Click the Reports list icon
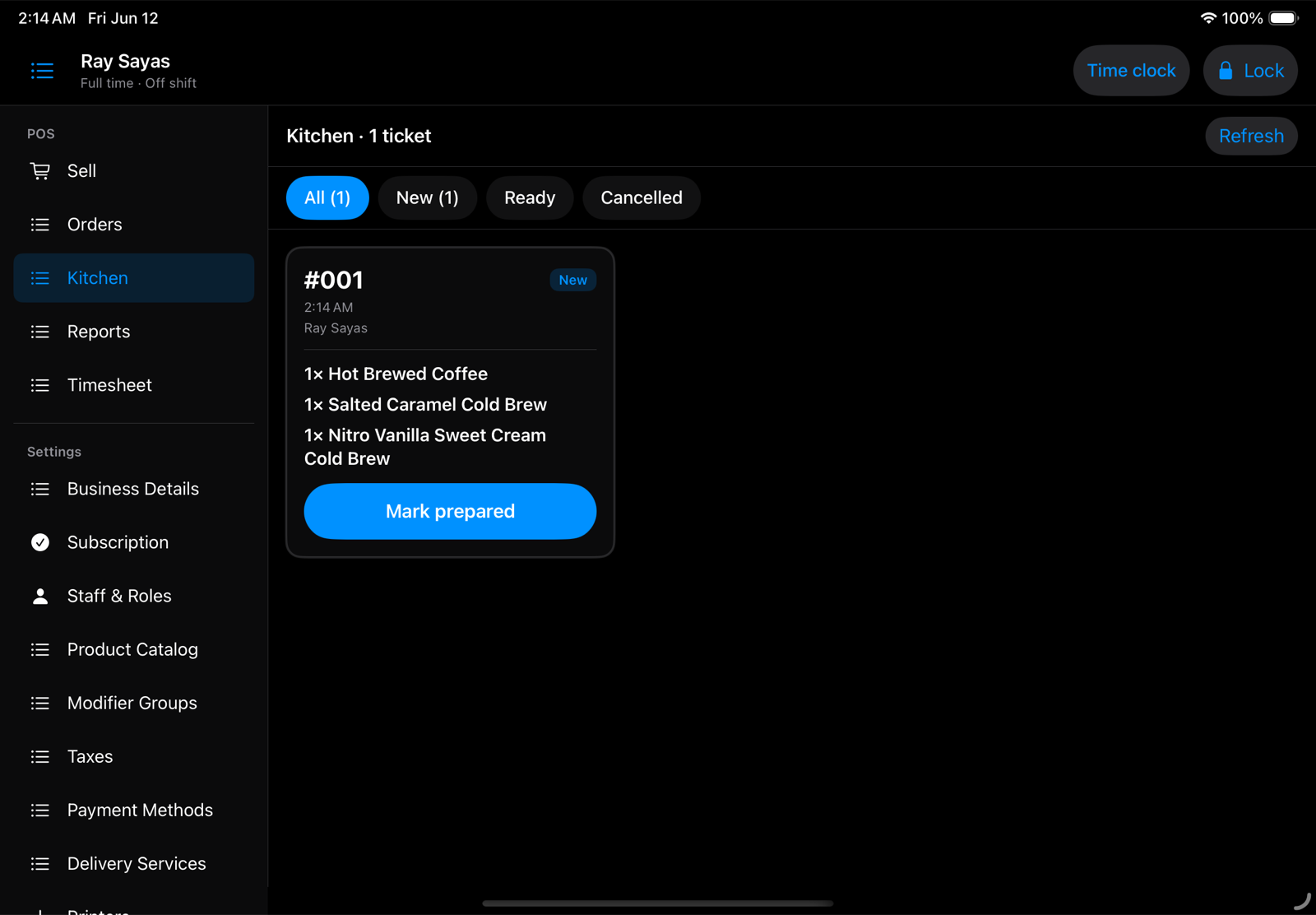Screen dimensions: 1316x915 (39, 332)
